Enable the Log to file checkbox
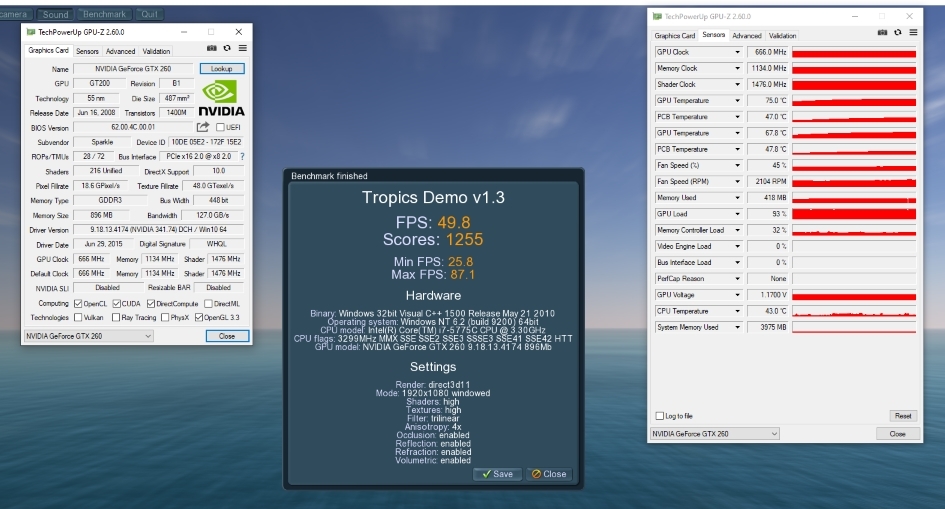The image size is (945, 509). [x=659, y=416]
